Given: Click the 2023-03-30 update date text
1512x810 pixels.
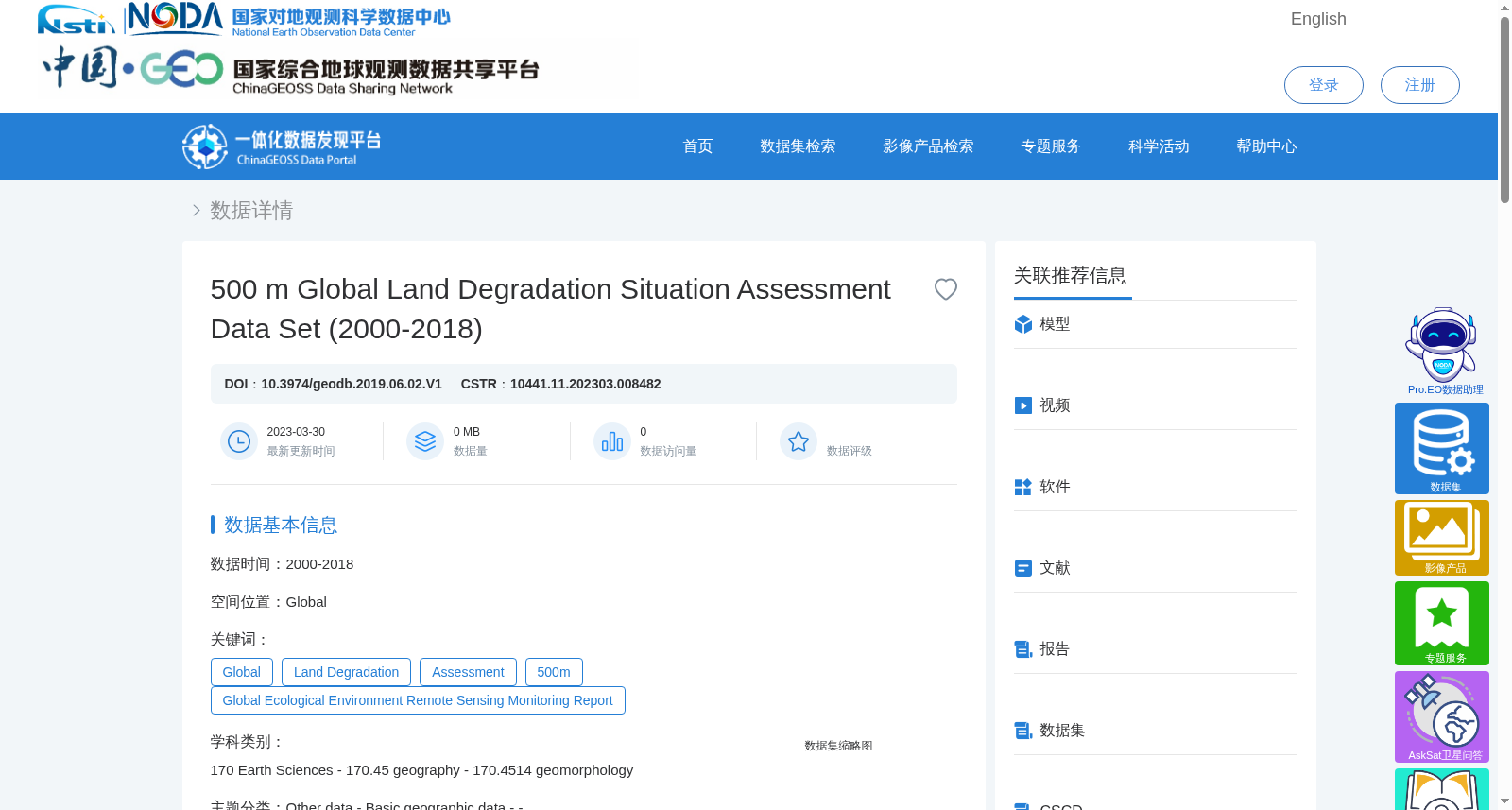Looking at the screenshot, I should 296,432.
